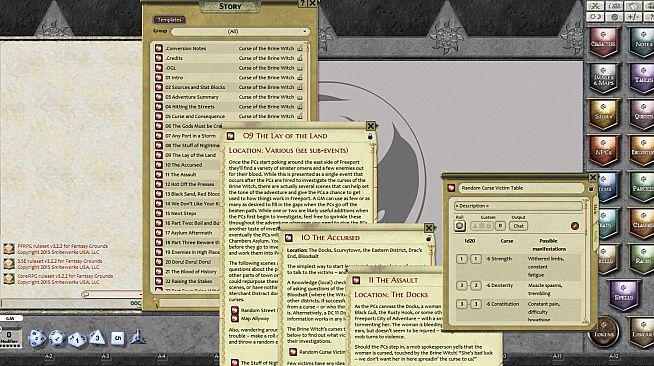654x366 pixels.
Task: Open the modifiers +/- toolbar button
Action: click(634, 17)
